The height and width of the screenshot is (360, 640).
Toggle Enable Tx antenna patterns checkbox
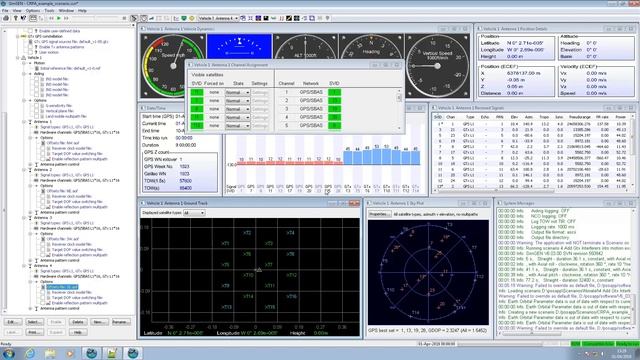[x=30, y=47]
